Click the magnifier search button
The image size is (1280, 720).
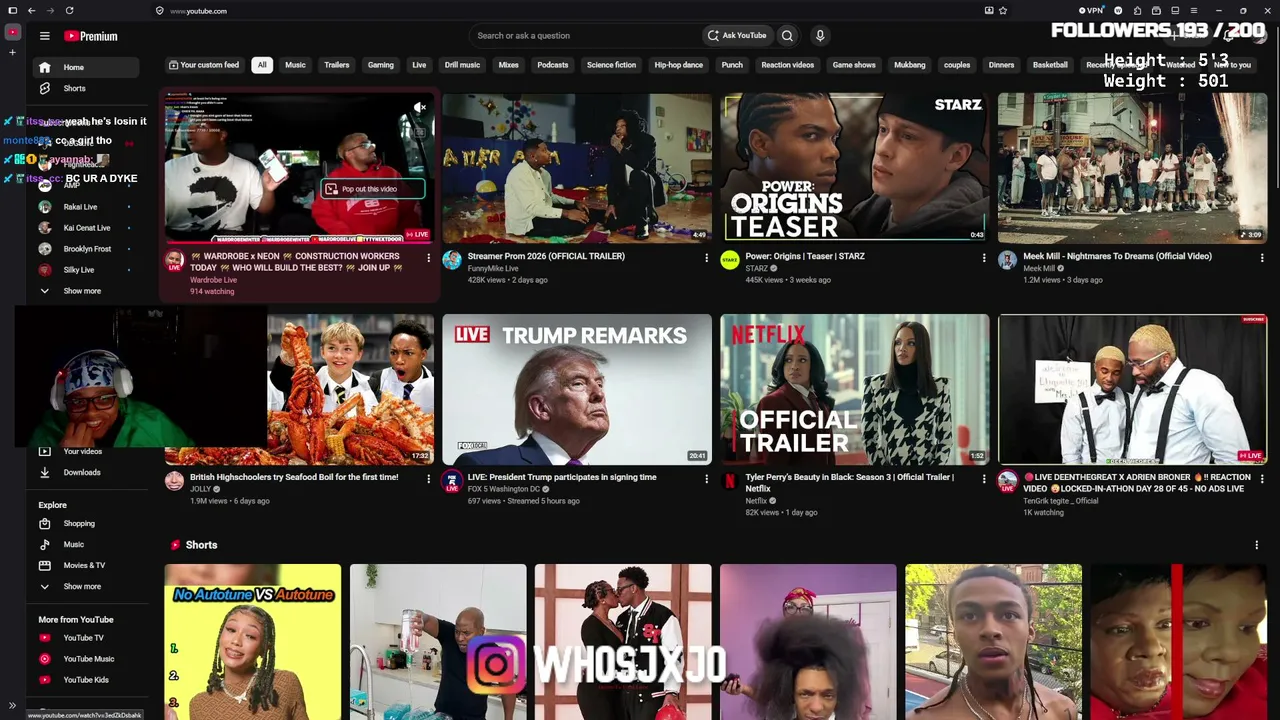pyautogui.click(x=787, y=36)
